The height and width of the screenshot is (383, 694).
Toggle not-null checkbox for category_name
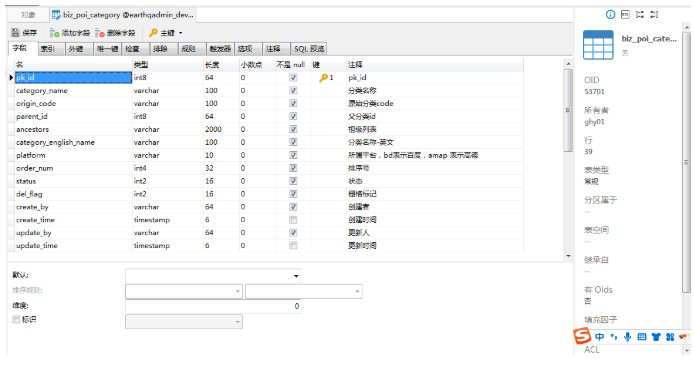[x=293, y=90]
